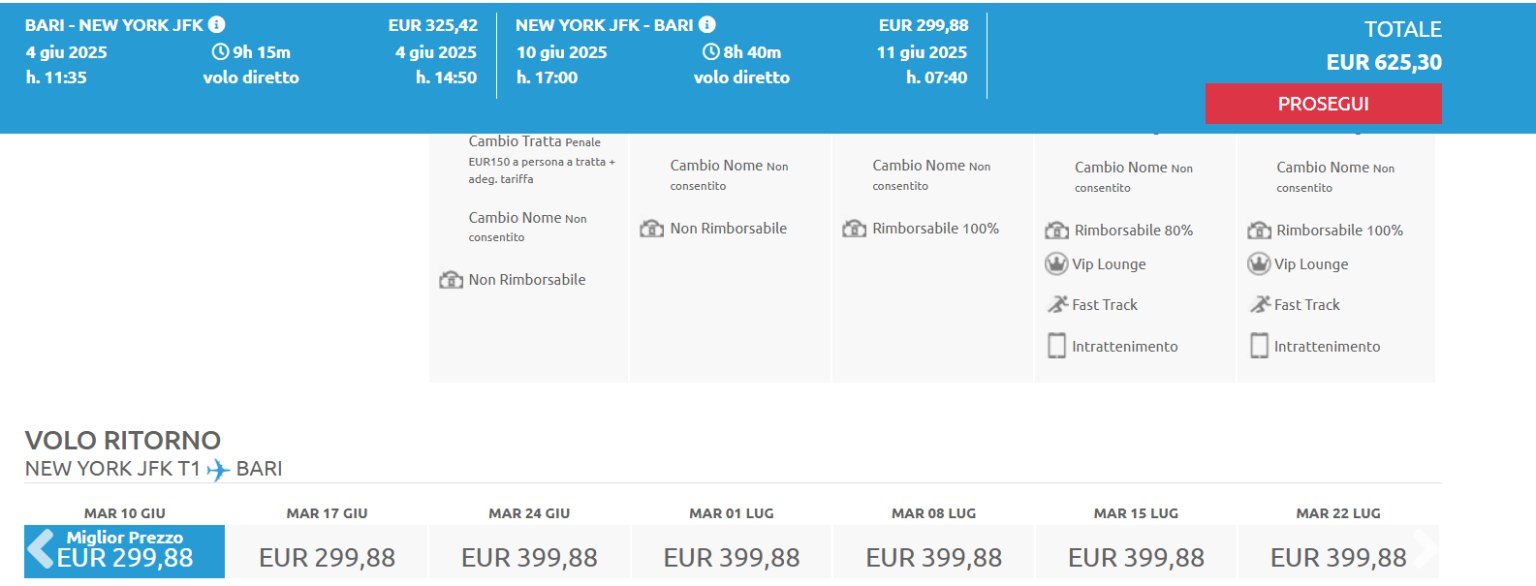Show previous return dates with left chevron

tap(41, 550)
